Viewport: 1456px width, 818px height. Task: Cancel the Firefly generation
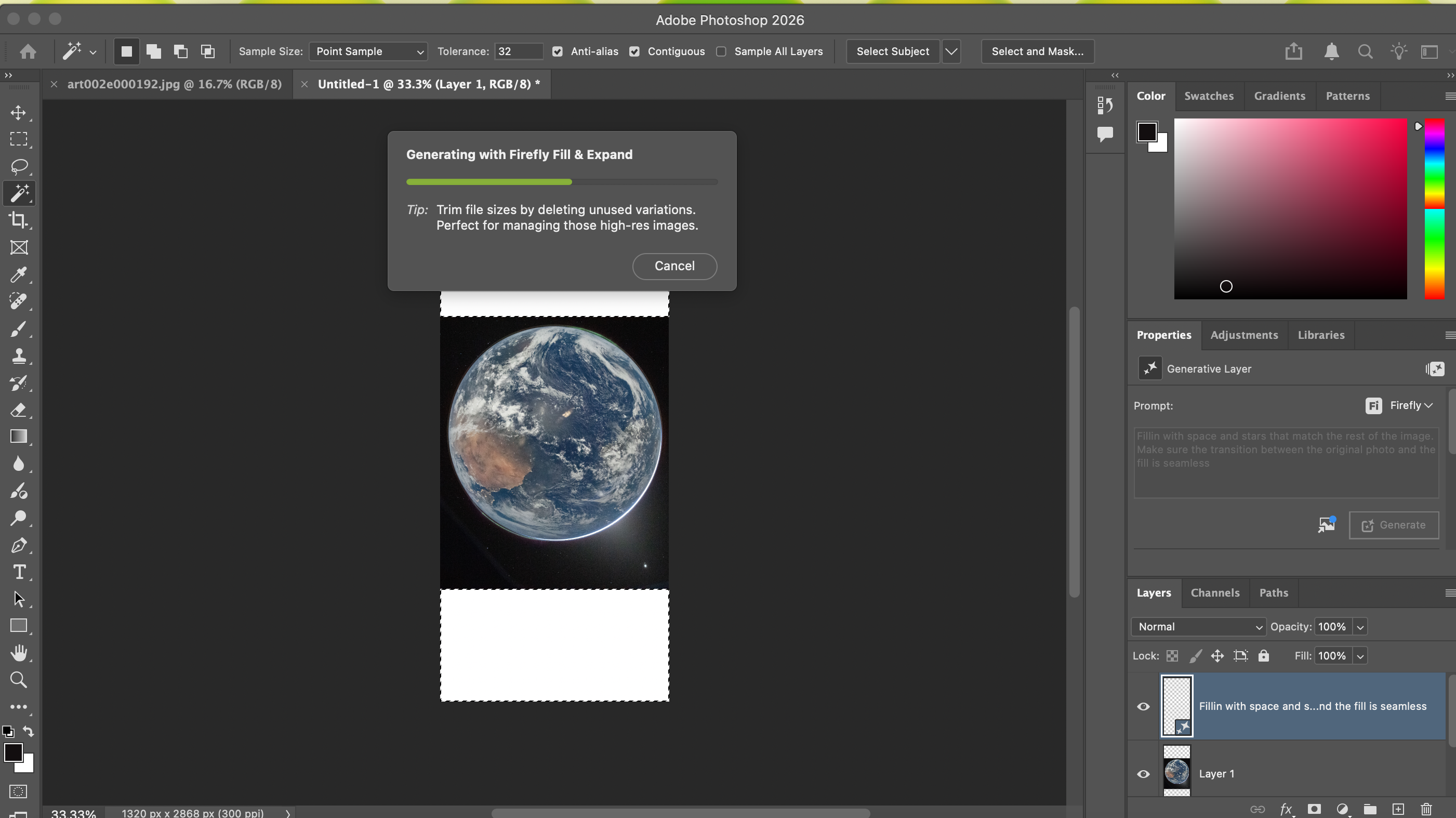point(674,266)
